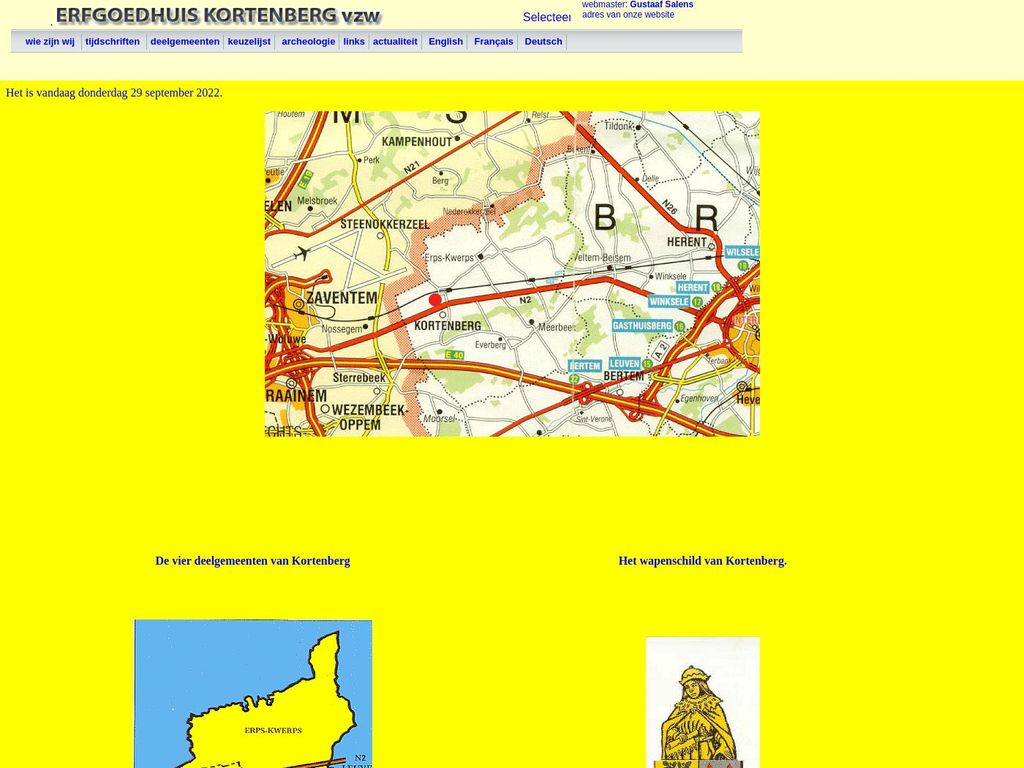Click the blue WINKSELE exit sign on map
Viewport: 1024px width, 768px height.
click(669, 302)
